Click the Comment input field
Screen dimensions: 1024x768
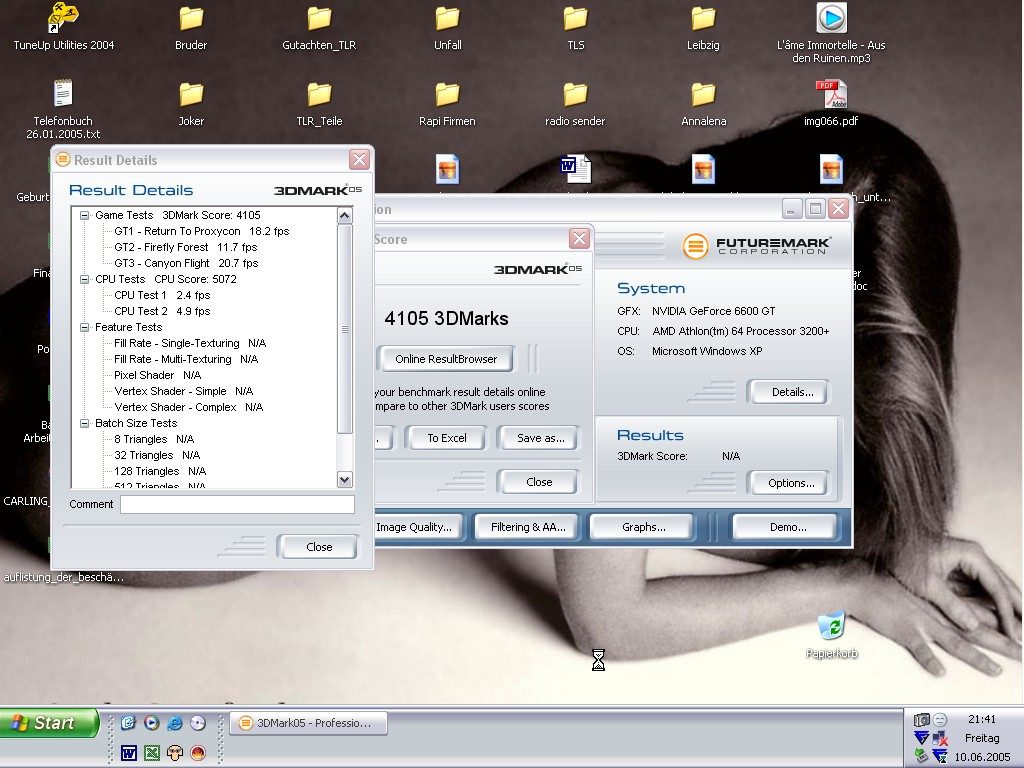click(237, 504)
